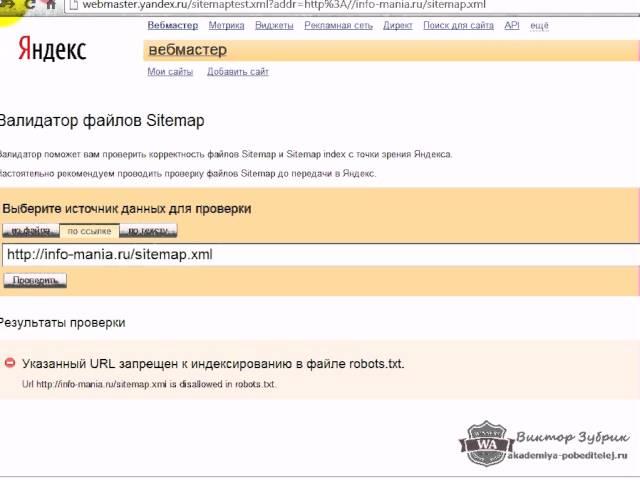
Task: Open the Рекламная сеть link
Action: tap(338, 25)
